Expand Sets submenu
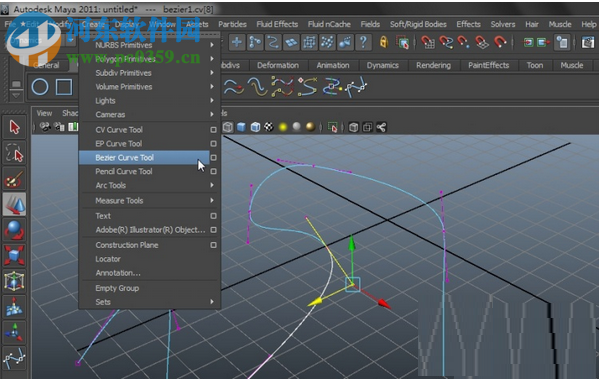 click(x=149, y=302)
